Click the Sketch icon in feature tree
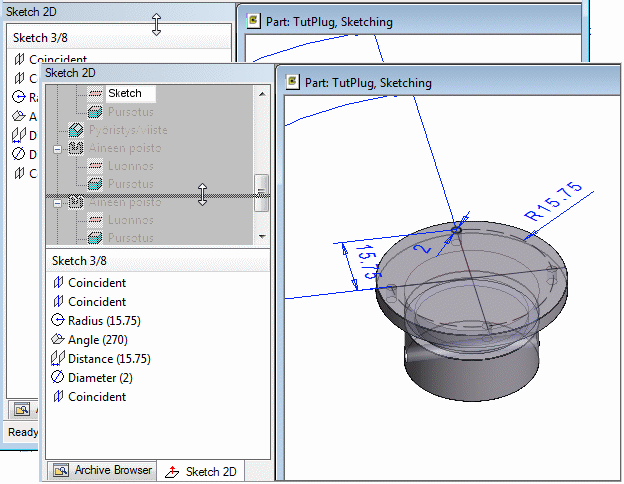The width and height of the screenshot is (624, 484). [95, 93]
